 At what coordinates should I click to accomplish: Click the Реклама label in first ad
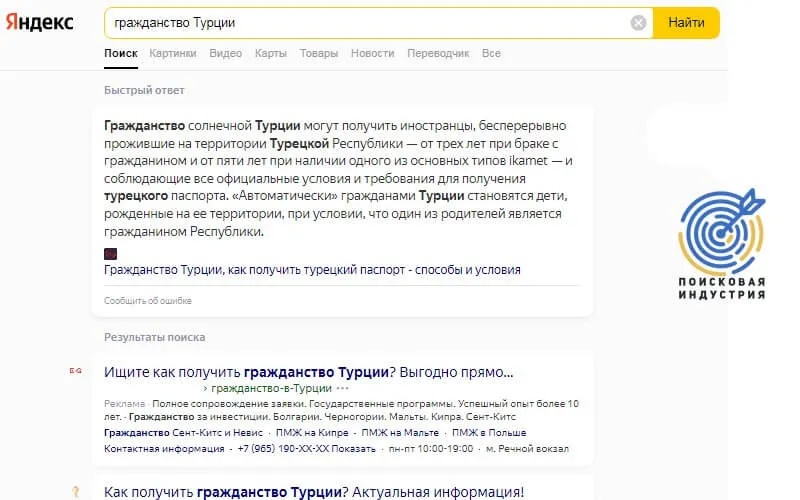pyautogui.click(x=124, y=404)
